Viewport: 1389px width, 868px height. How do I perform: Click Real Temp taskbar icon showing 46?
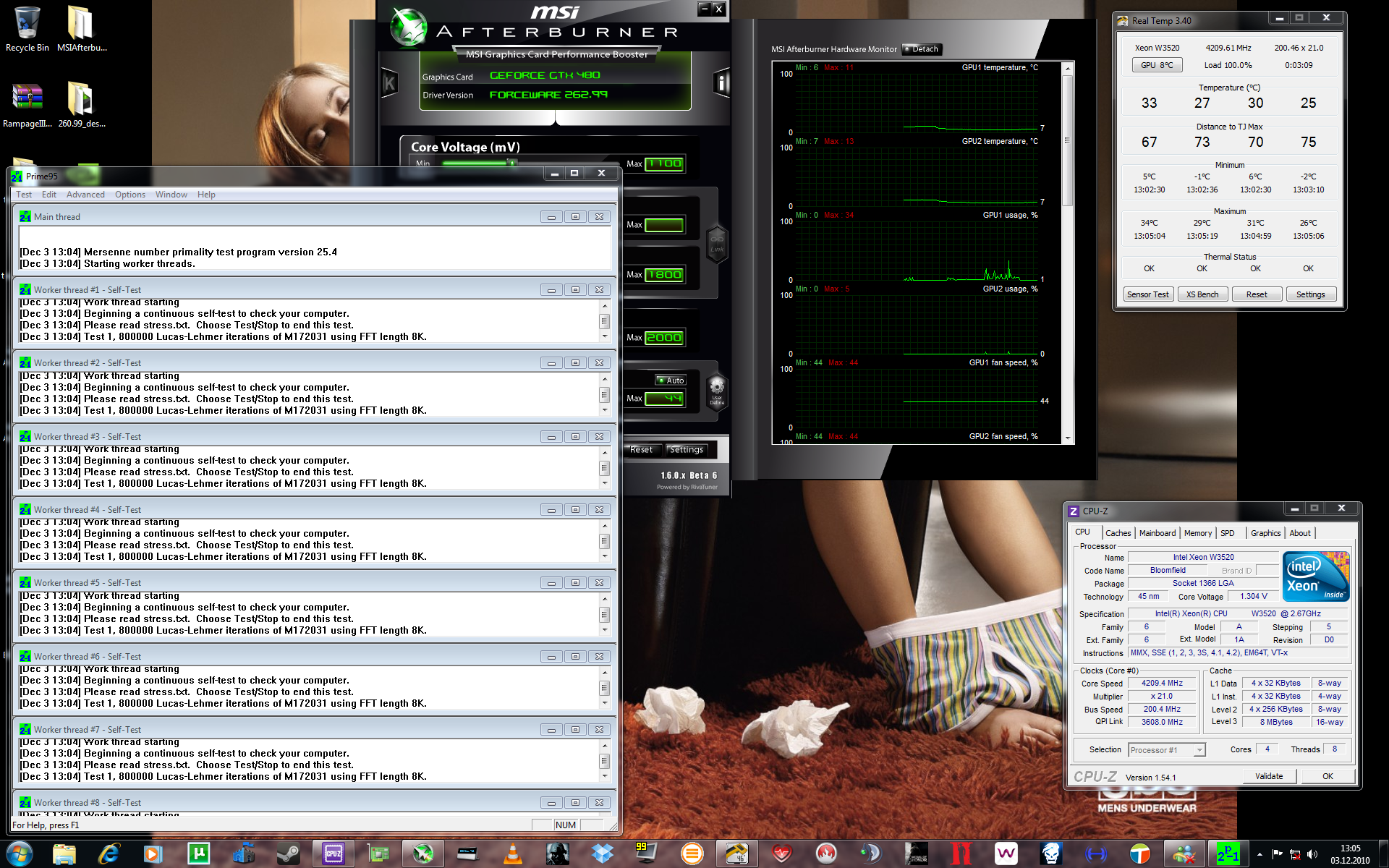[x=736, y=854]
